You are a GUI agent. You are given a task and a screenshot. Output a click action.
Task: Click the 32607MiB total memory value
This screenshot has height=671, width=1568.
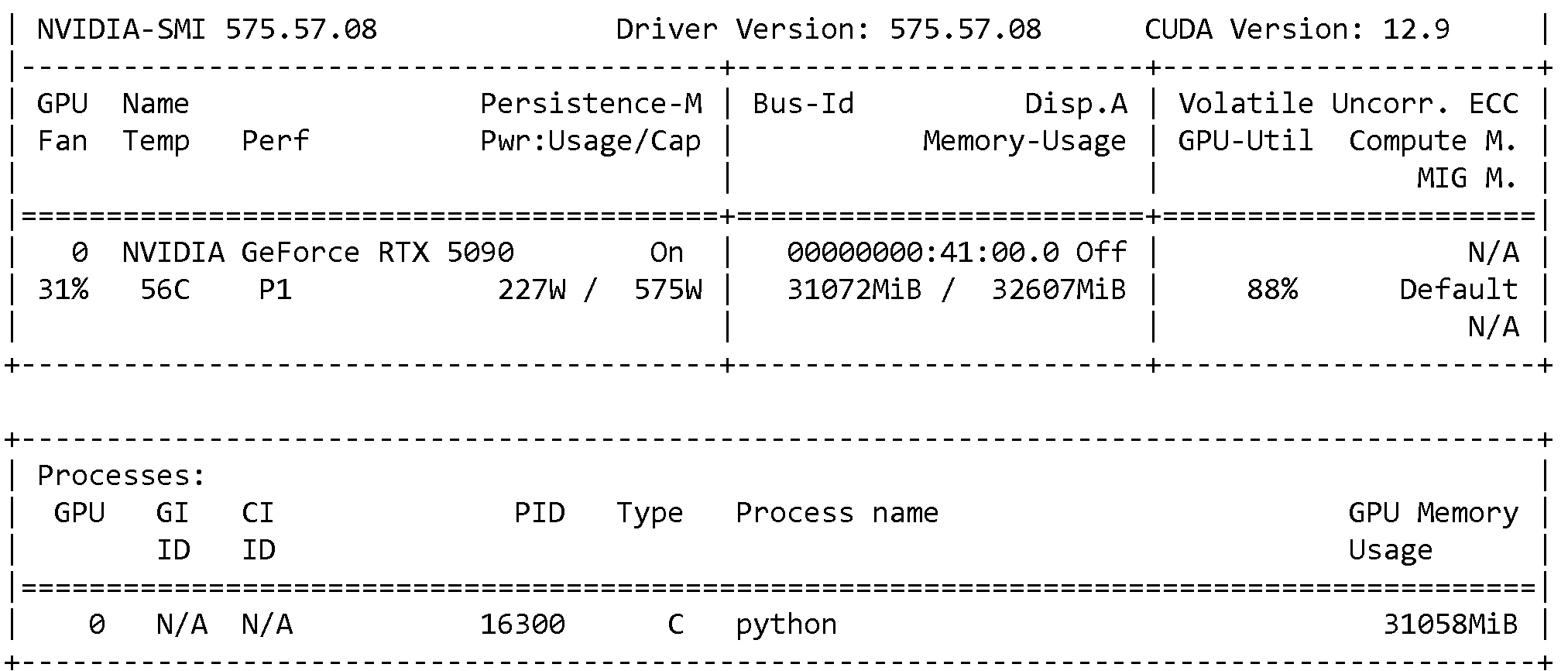1058,290
